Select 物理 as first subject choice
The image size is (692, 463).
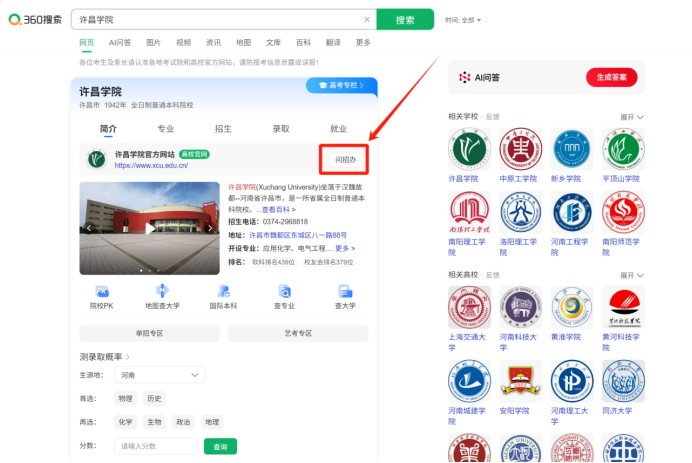[x=125, y=399]
